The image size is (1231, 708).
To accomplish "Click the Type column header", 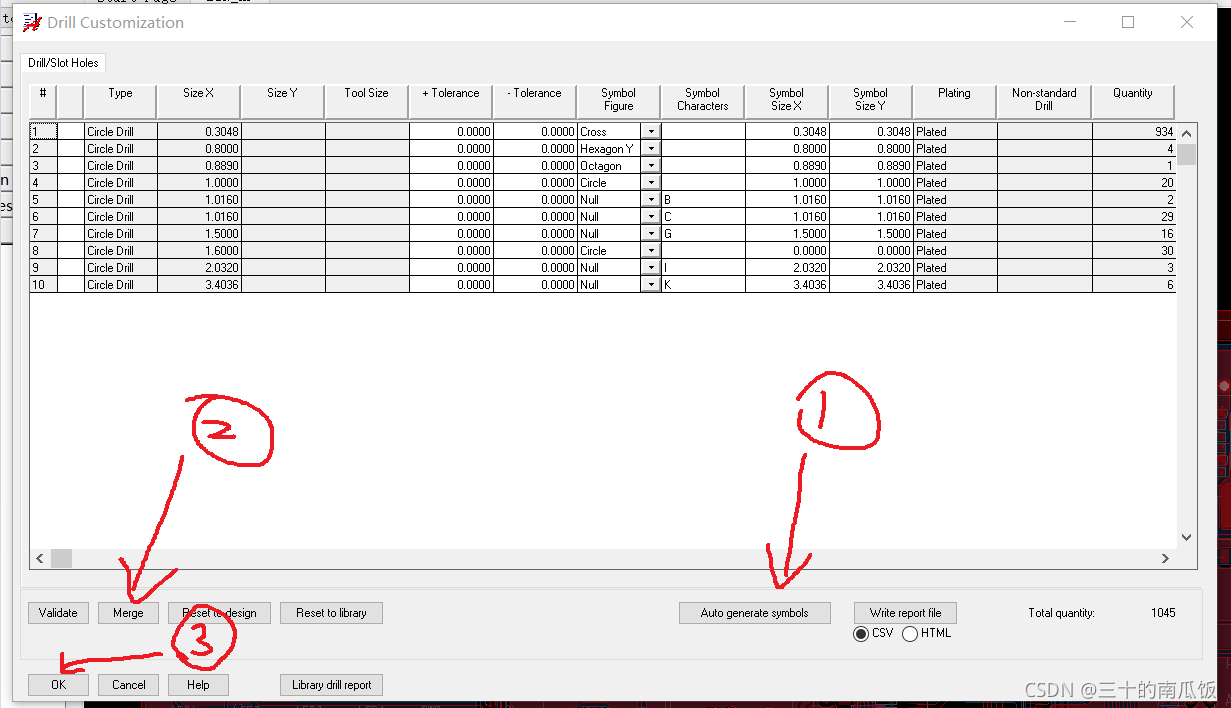I will pos(120,100).
